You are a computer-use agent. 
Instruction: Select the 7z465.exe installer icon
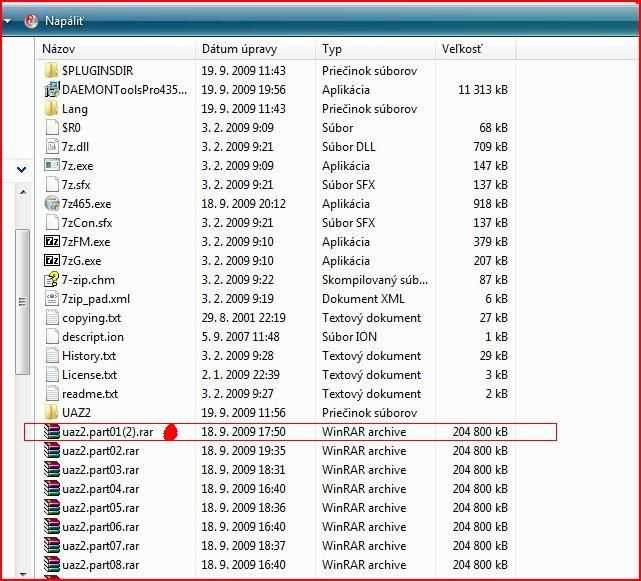point(52,204)
